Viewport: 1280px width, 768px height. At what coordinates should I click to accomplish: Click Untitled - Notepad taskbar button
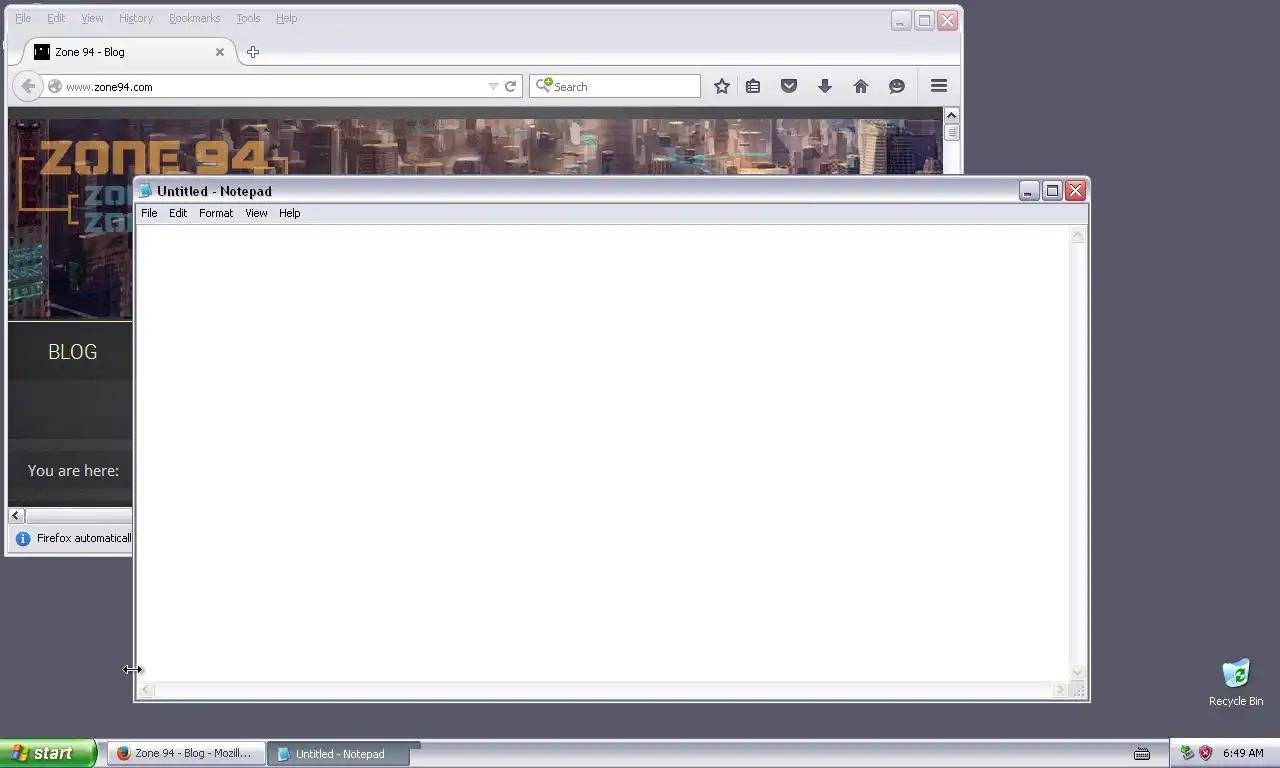tap(340, 754)
